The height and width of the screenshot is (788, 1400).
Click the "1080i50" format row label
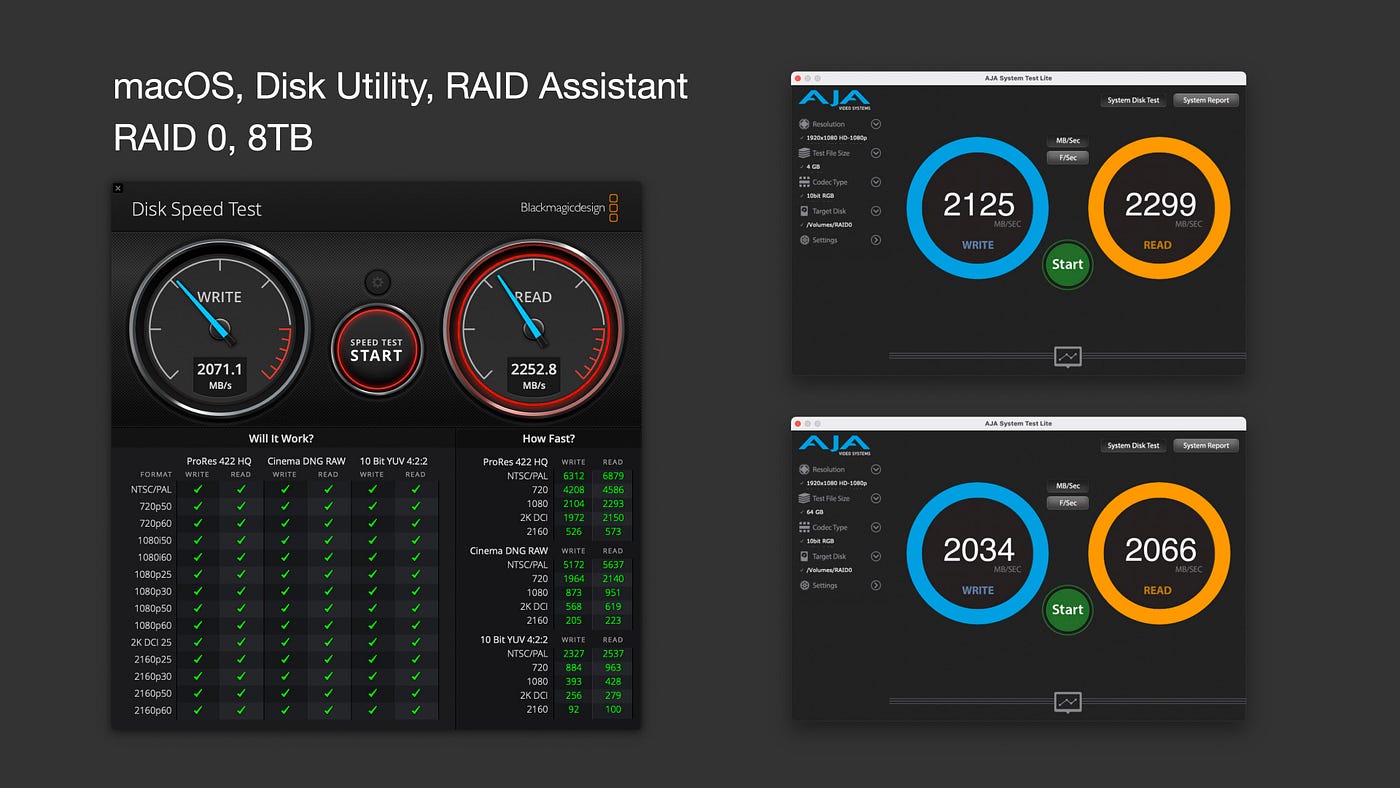[x=155, y=540]
